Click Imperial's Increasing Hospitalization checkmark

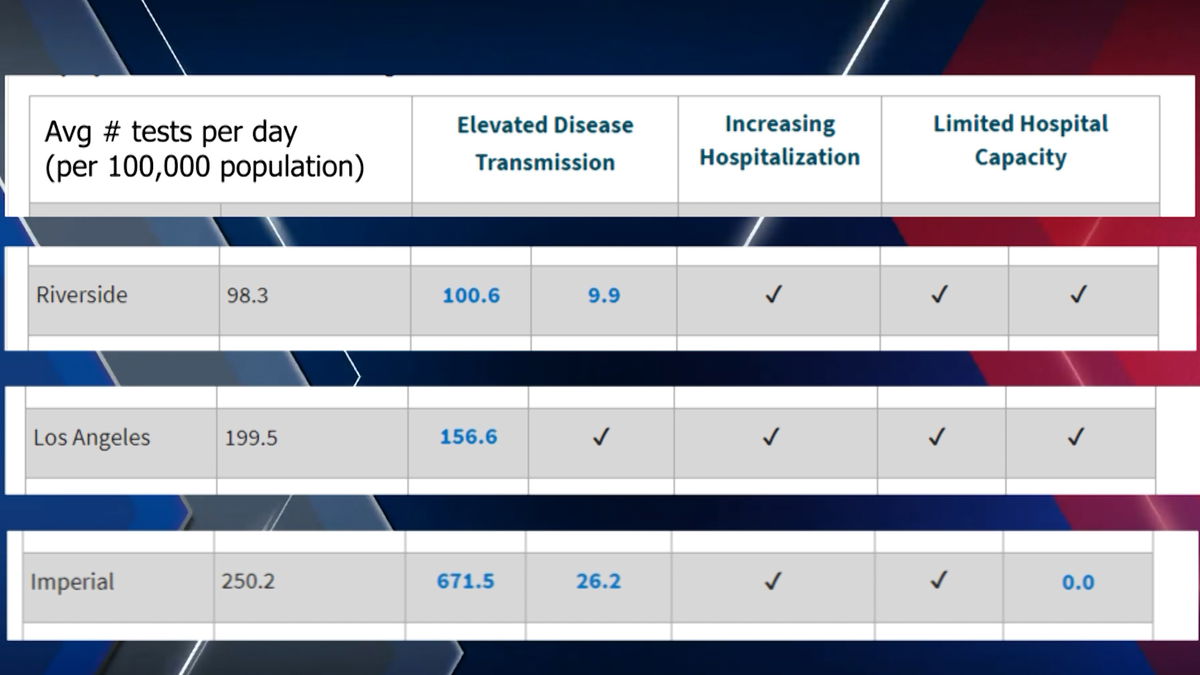[771, 581]
